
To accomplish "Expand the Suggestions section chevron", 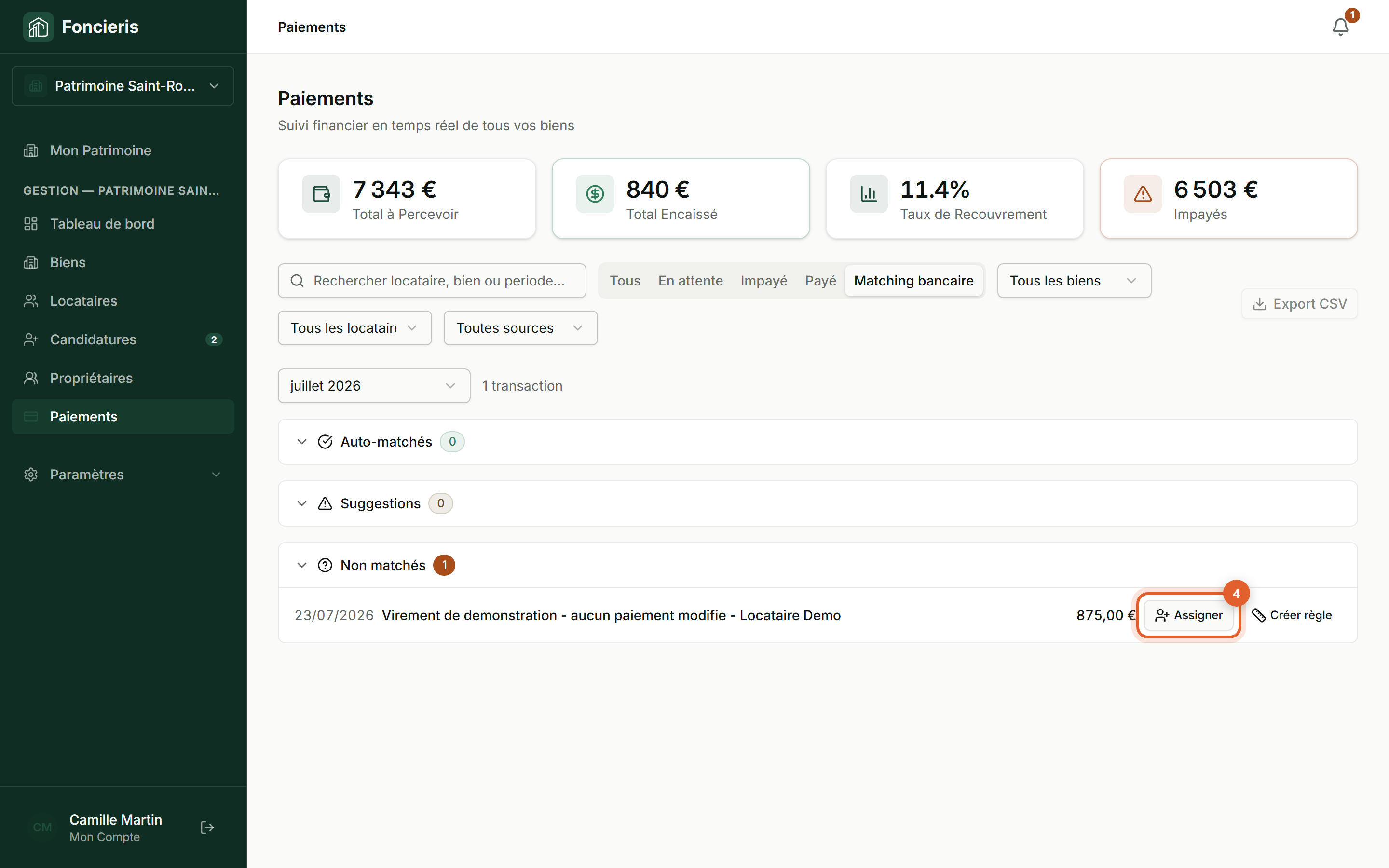I will tap(302, 503).
